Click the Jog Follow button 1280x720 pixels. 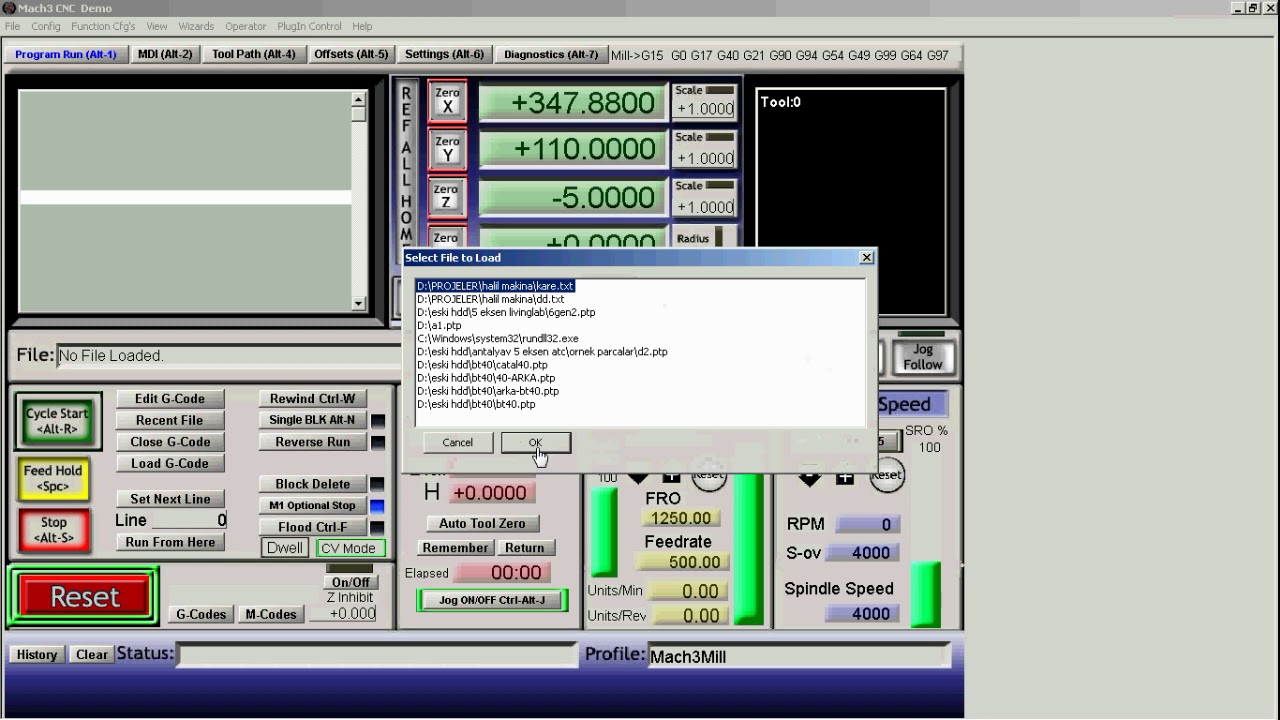pyautogui.click(x=922, y=357)
